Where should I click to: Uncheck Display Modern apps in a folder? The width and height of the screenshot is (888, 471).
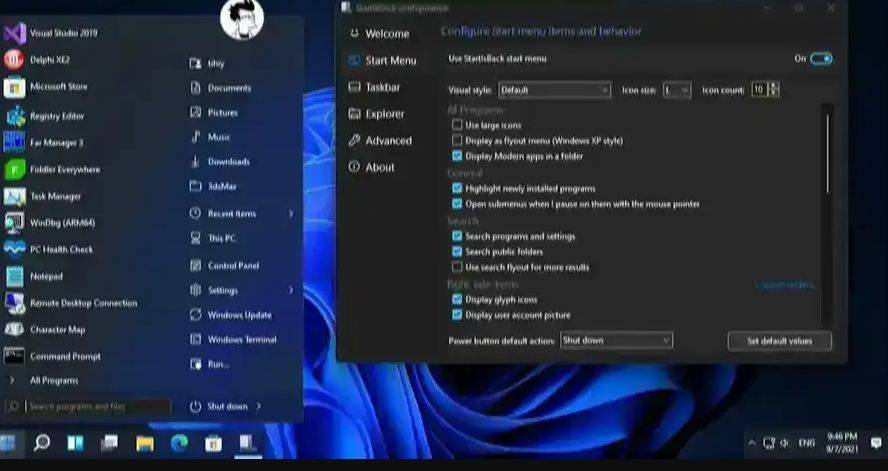(457, 156)
